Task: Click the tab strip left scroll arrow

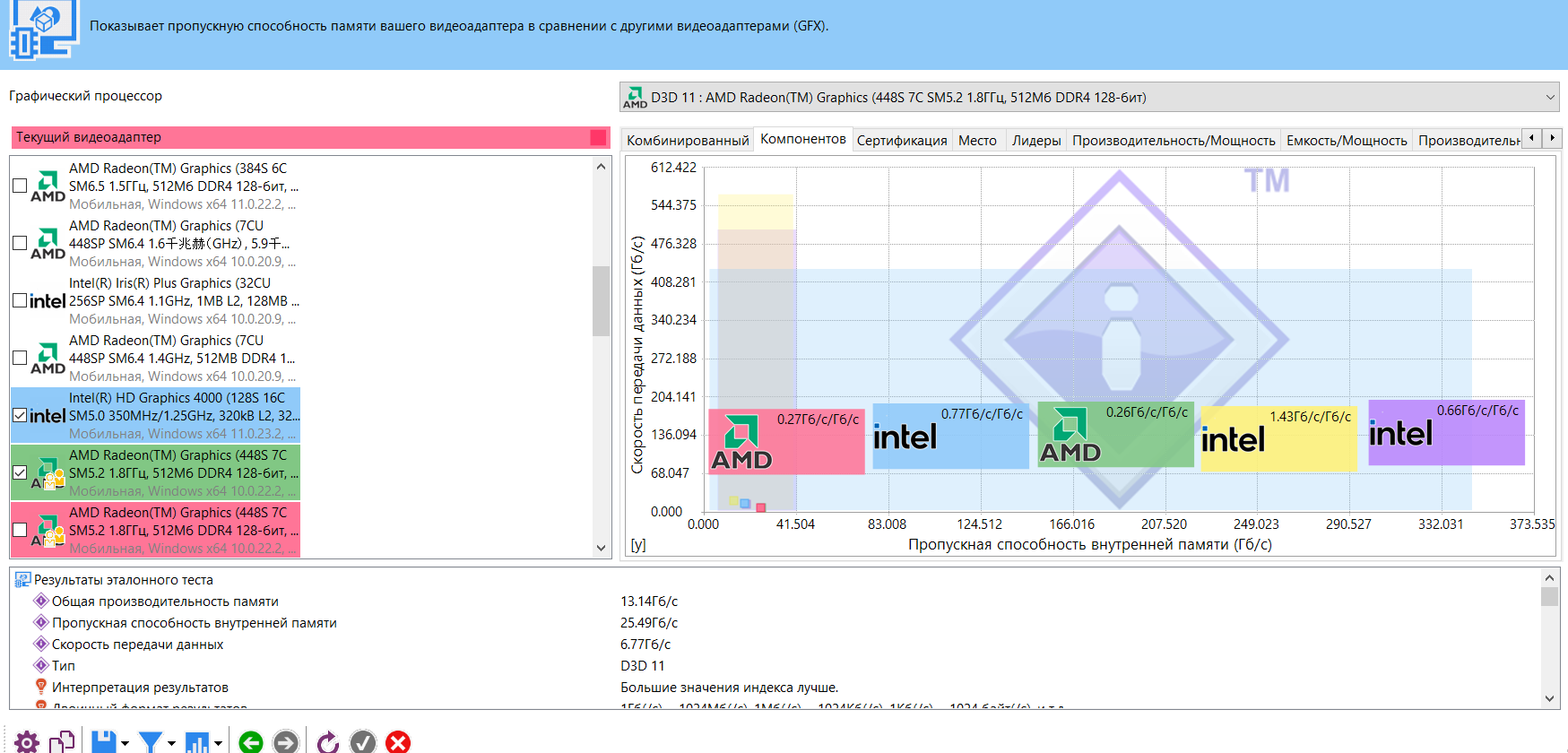Action: pyautogui.click(x=1532, y=138)
